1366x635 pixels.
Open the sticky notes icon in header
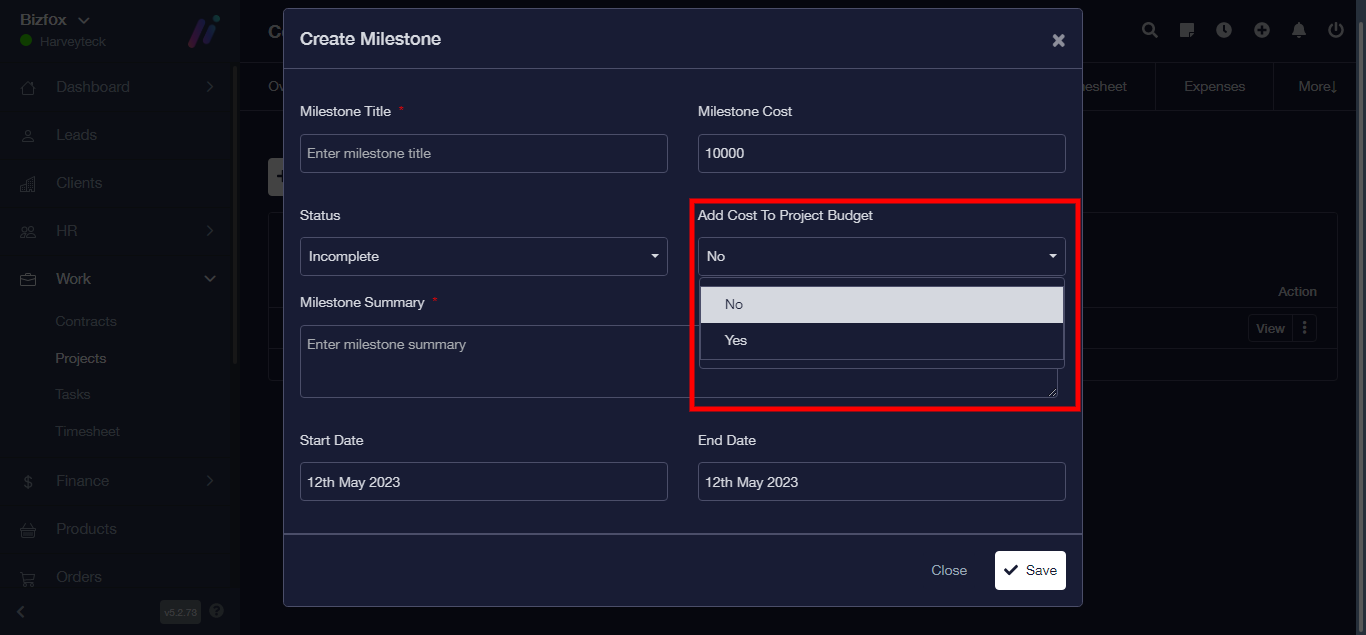1187,31
